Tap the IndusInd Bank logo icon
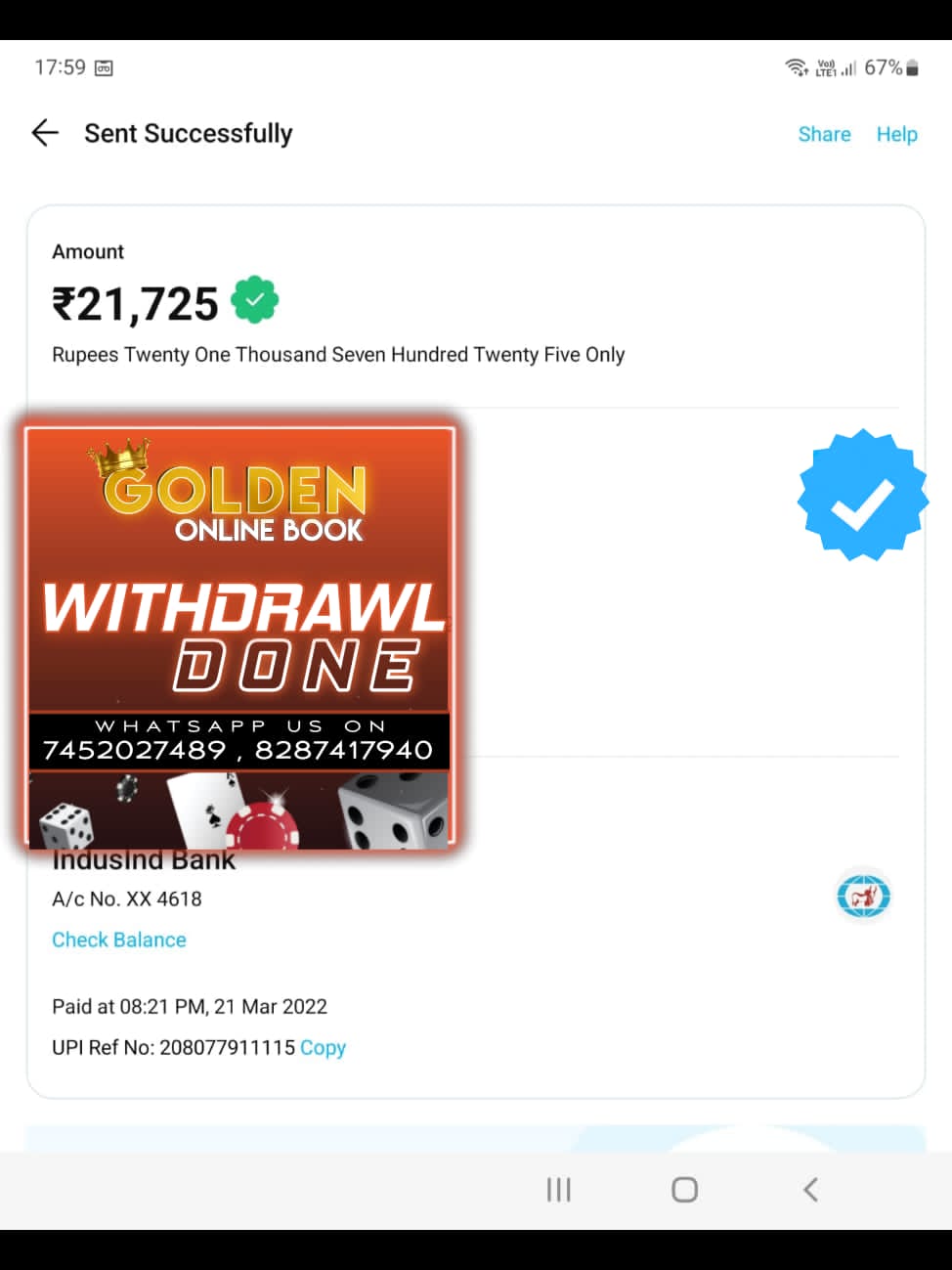 [x=863, y=896]
